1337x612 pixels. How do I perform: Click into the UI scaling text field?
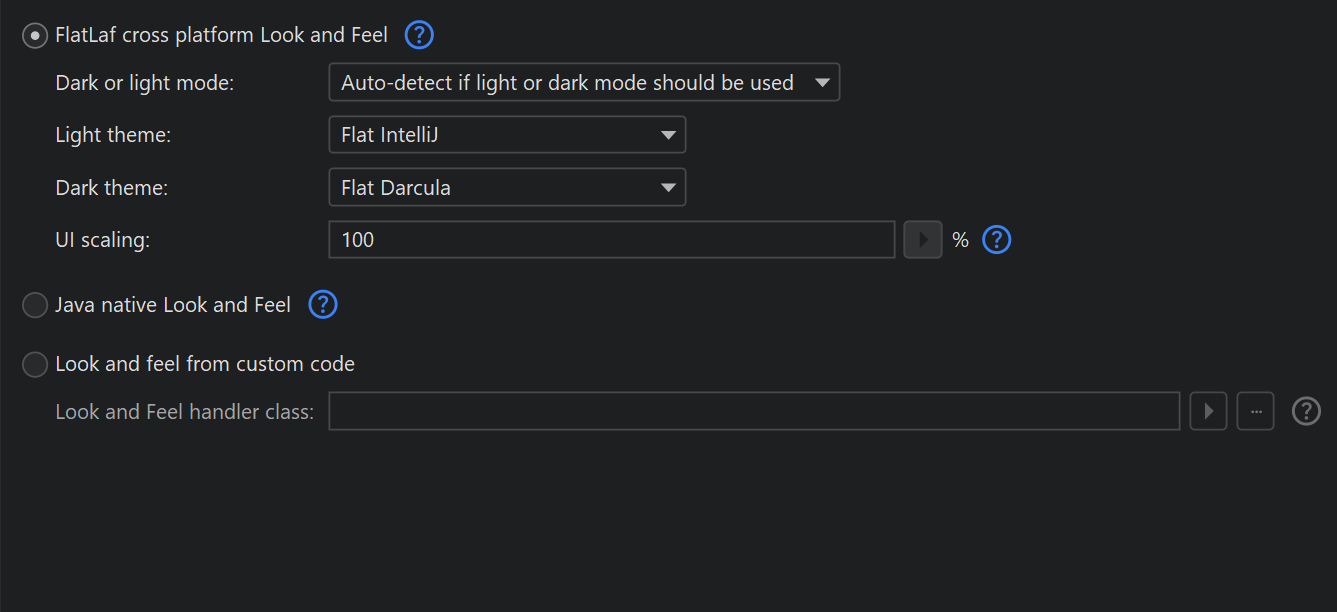coord(611,240)
